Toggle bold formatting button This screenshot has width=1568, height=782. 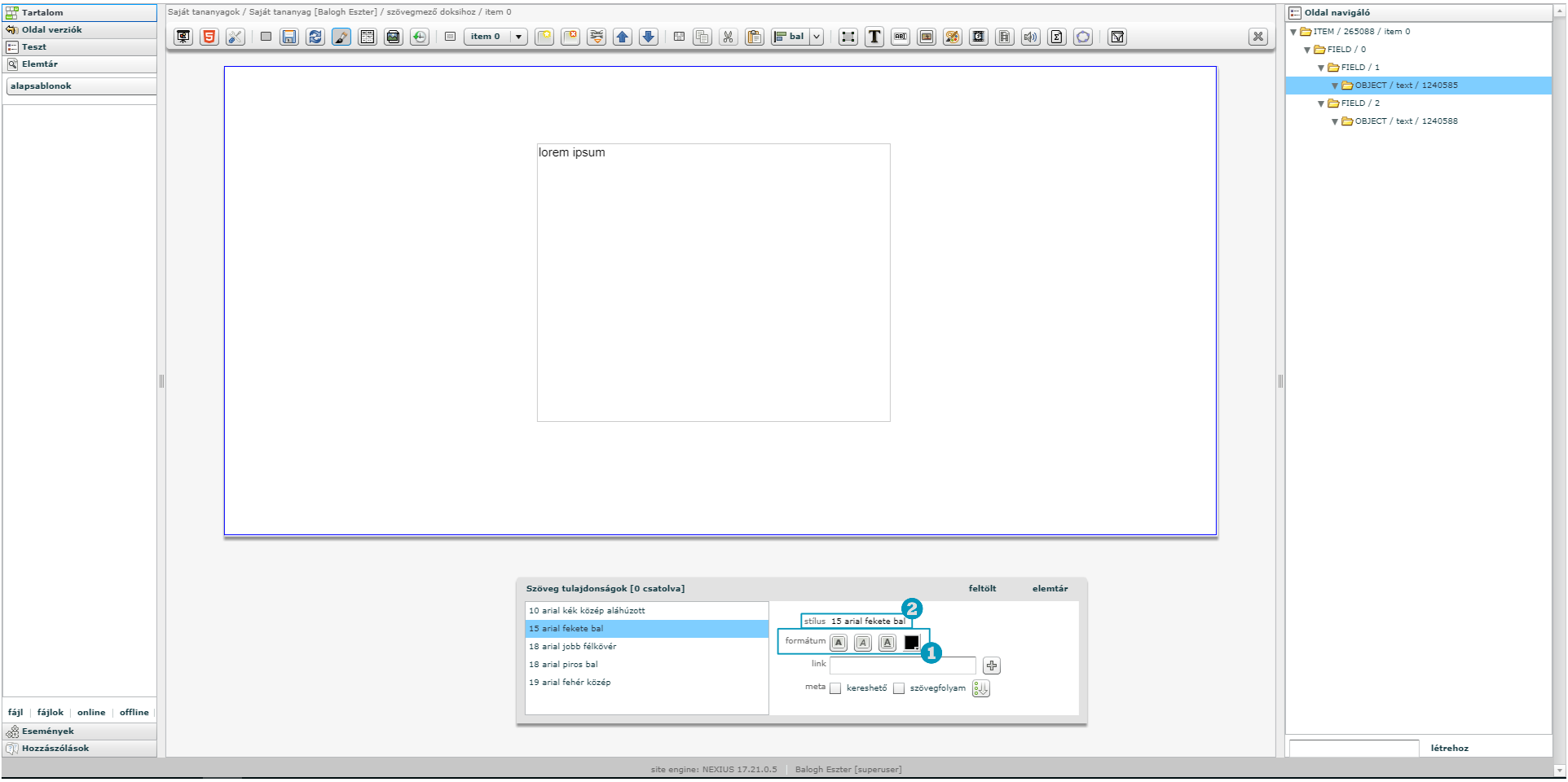(839, 643)
